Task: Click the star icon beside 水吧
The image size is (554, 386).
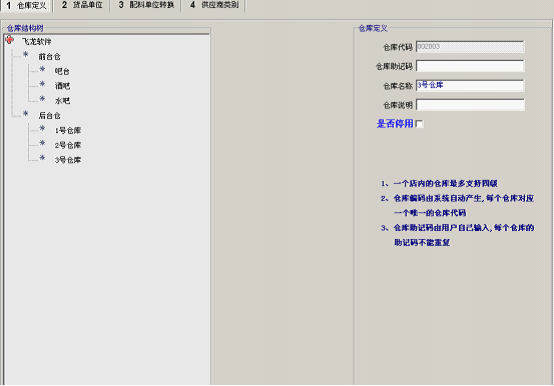Action: point(42,99)
